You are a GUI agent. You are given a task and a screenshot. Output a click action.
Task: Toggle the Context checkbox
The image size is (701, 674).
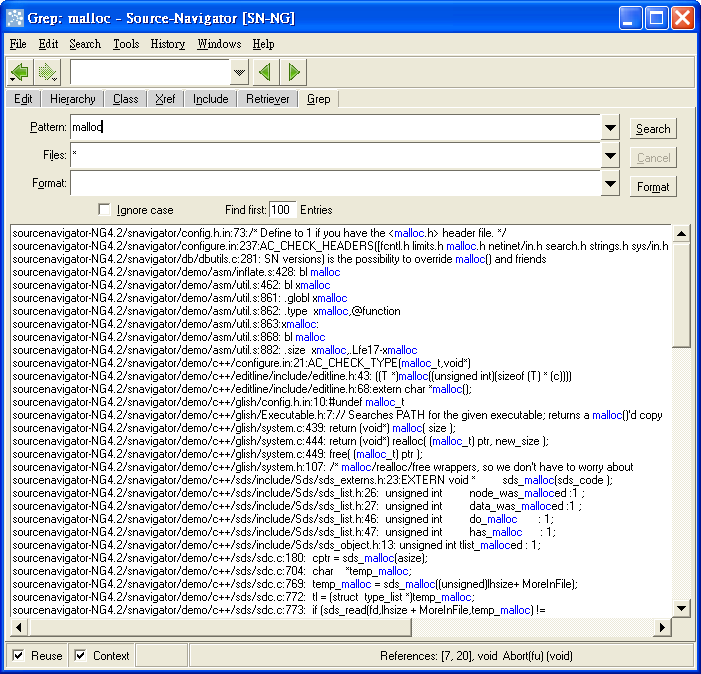pos(81,656)
